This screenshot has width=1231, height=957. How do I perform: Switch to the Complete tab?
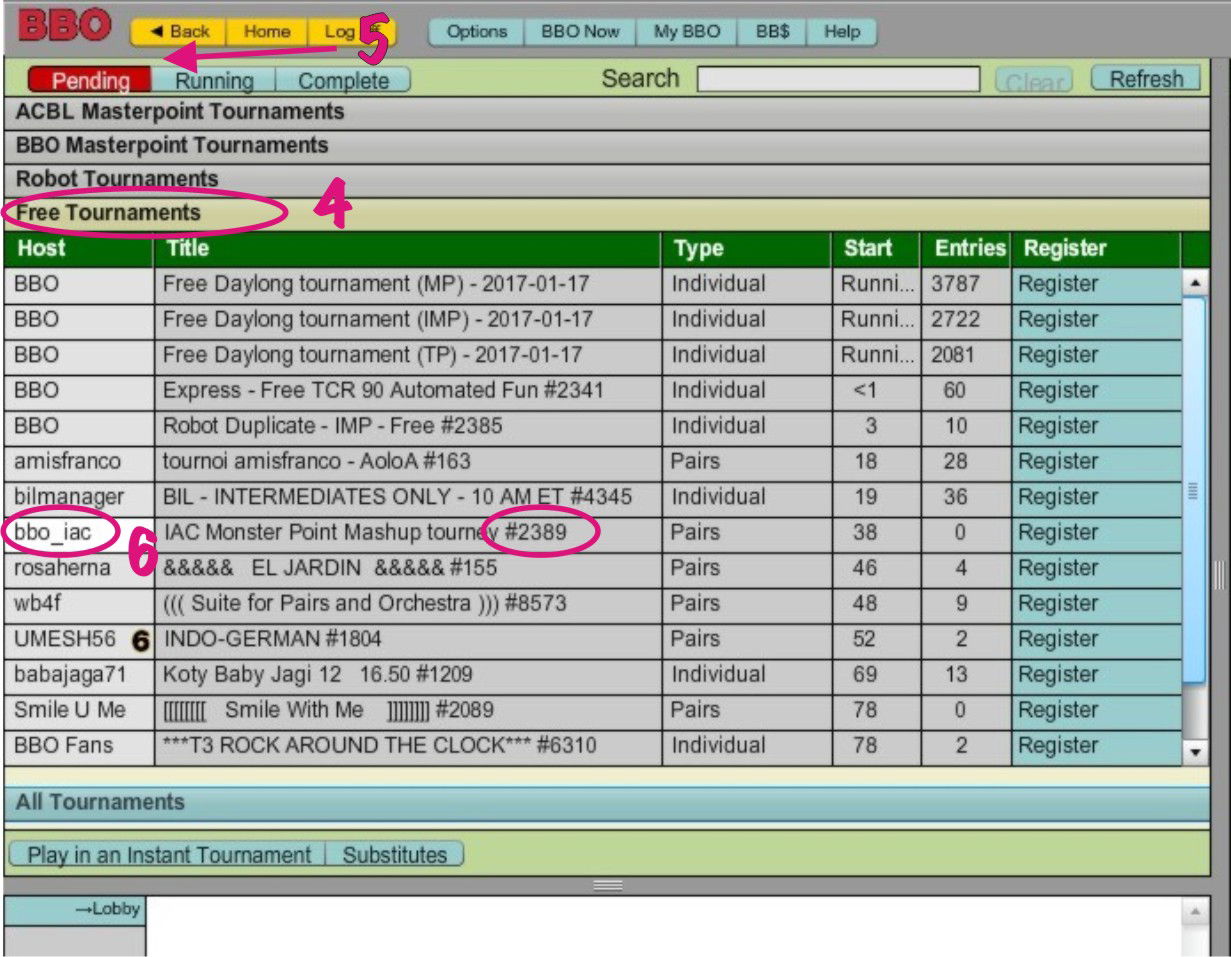click(343, 81)
